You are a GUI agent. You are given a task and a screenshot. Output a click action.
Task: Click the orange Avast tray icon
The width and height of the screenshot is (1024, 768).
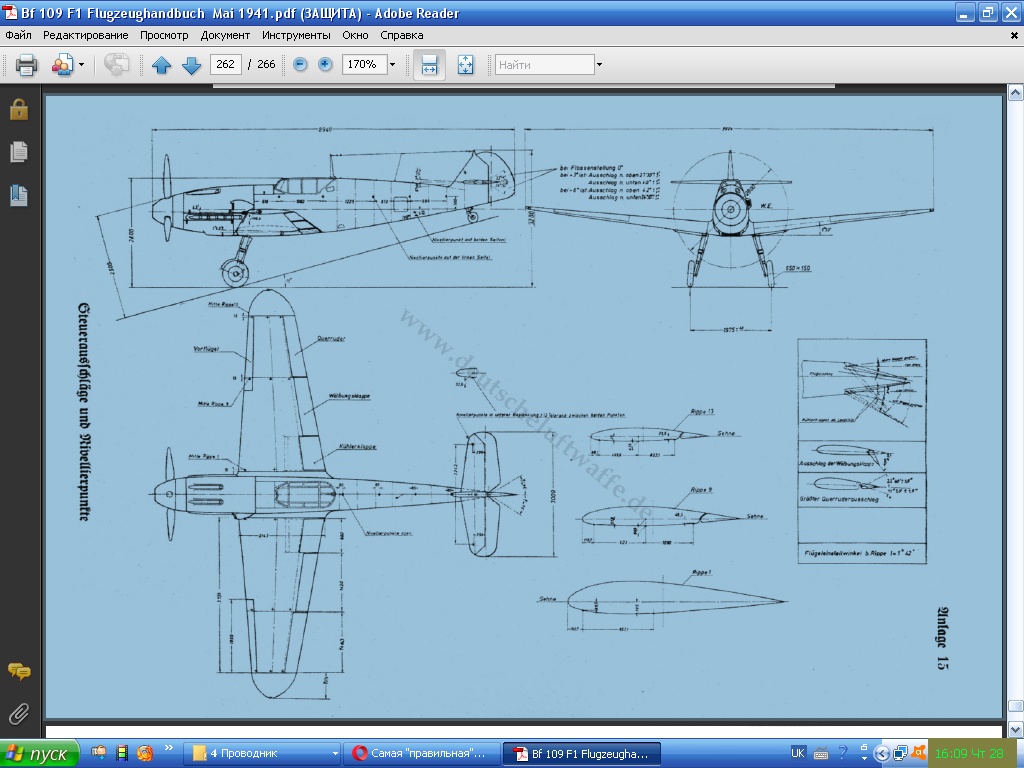point(919,752)
